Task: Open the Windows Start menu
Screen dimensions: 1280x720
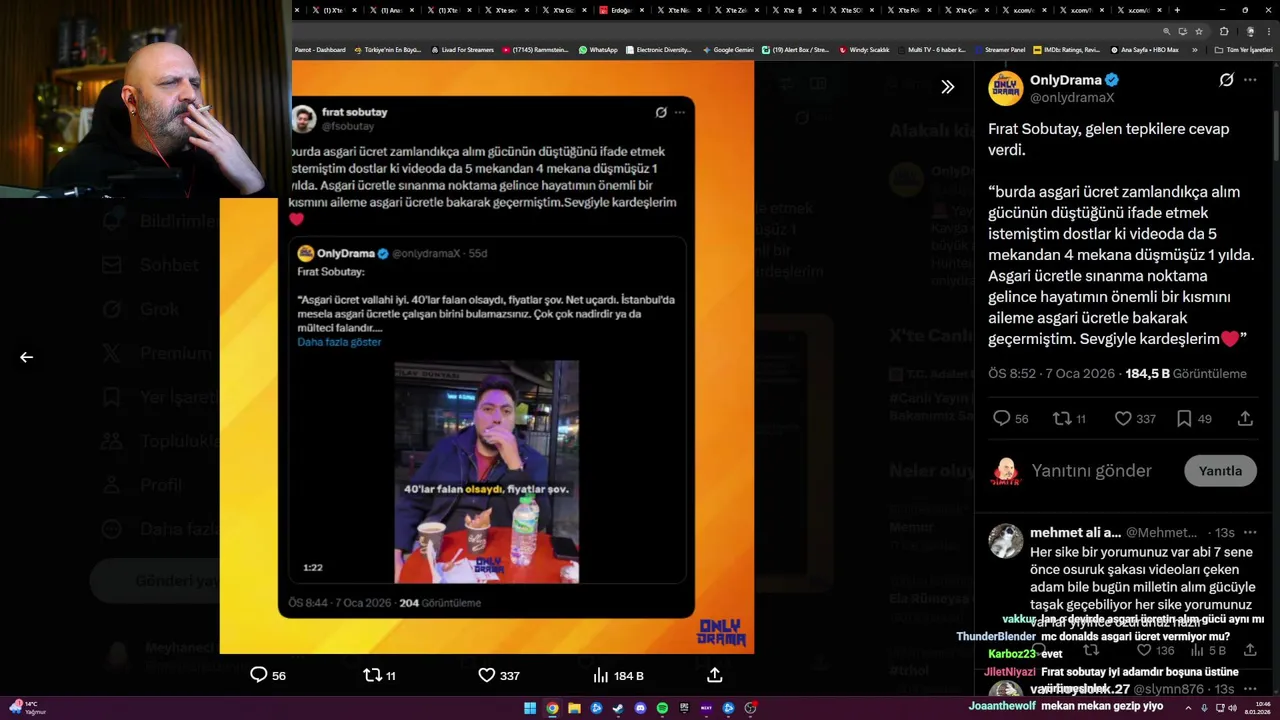Action: point(530,708)
